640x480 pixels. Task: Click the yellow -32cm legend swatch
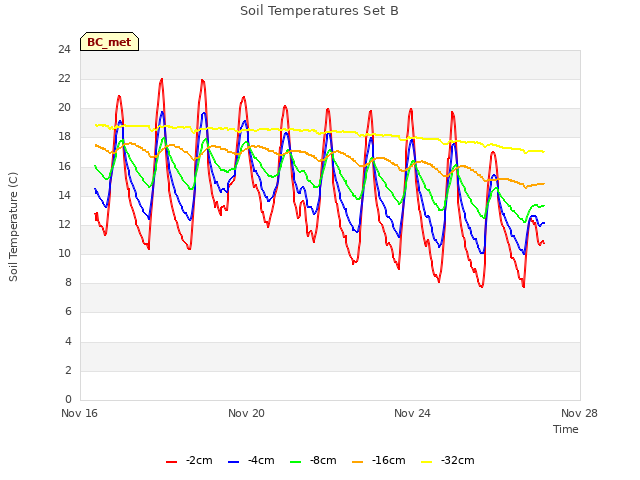pyautogui.click(x=427, y=462)
